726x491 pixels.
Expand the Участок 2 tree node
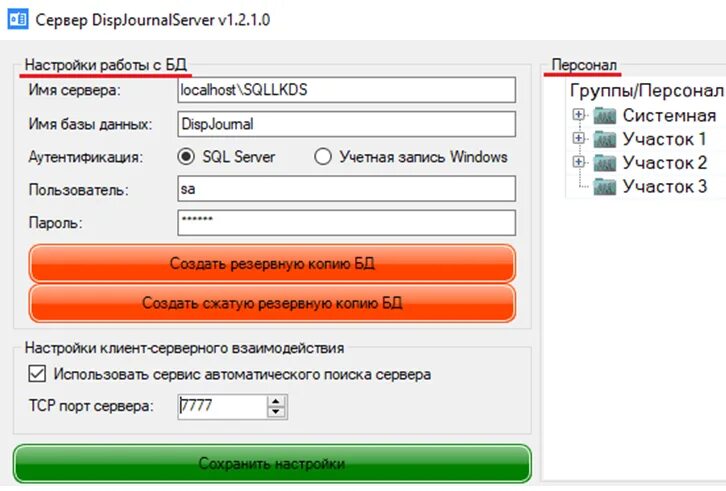(578, 161)
